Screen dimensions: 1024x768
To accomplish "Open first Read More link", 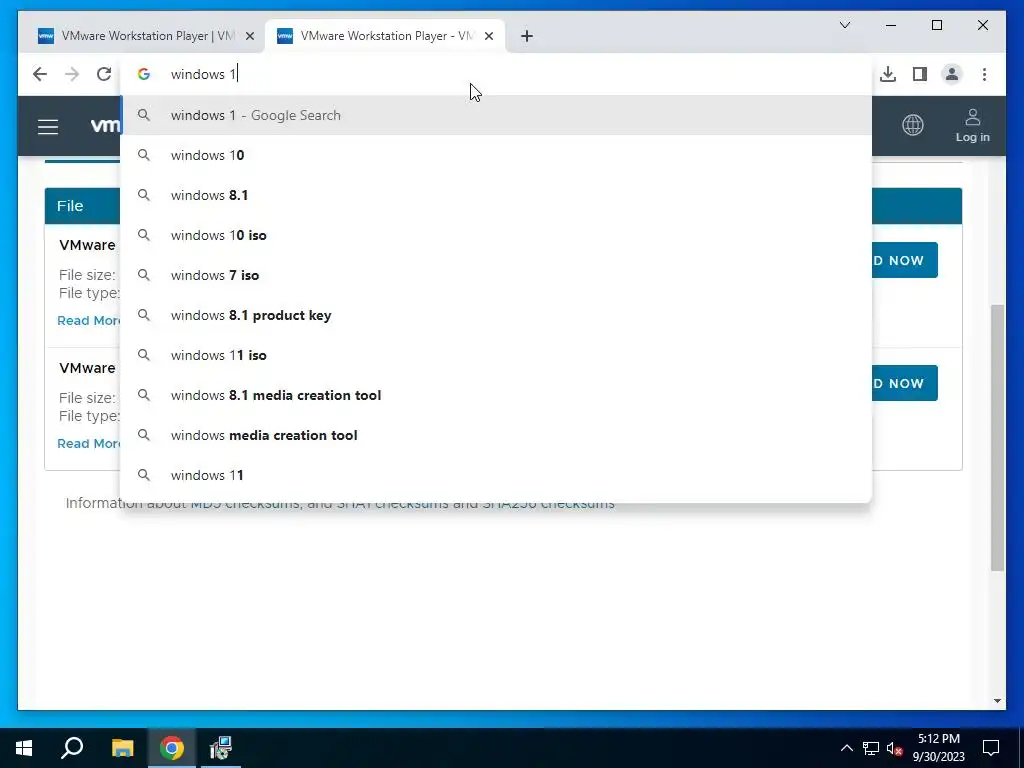I will tap(89, 321).
